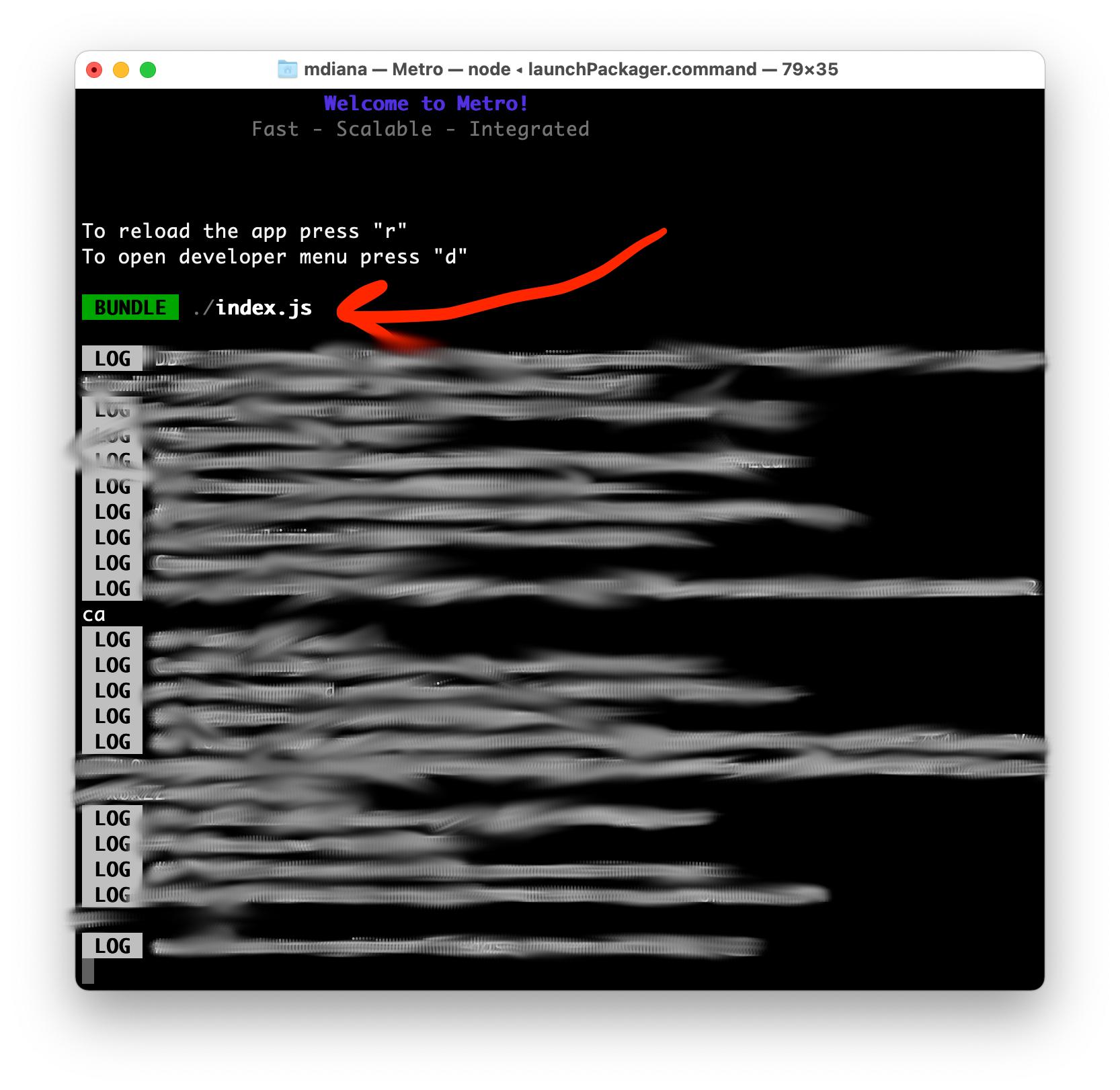Click the './index.js' file path text
This screenshot has height=1090, width=1120.
click(x=252, y=308)
